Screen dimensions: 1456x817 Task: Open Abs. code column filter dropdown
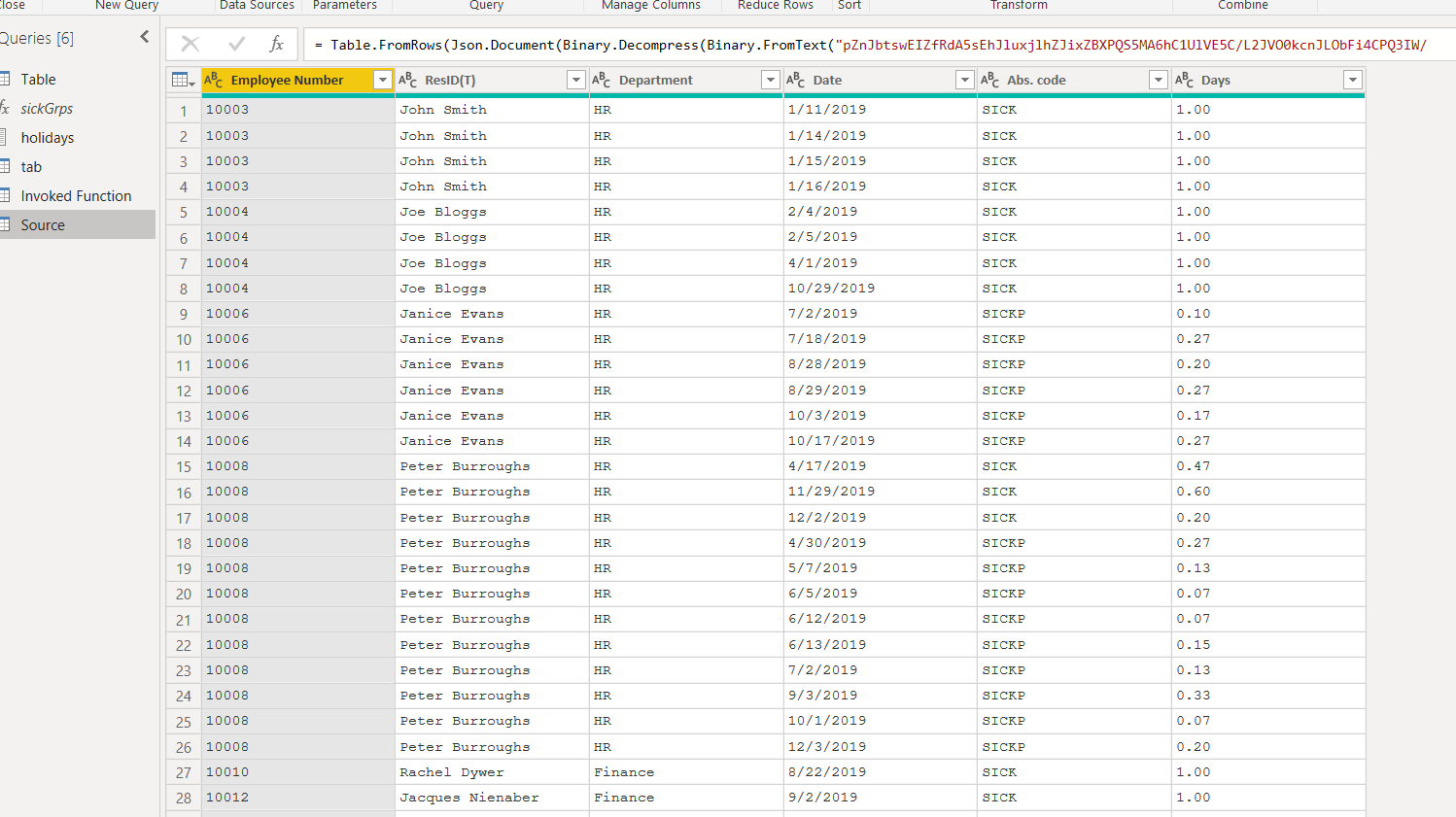click(x=1159, y=80)
